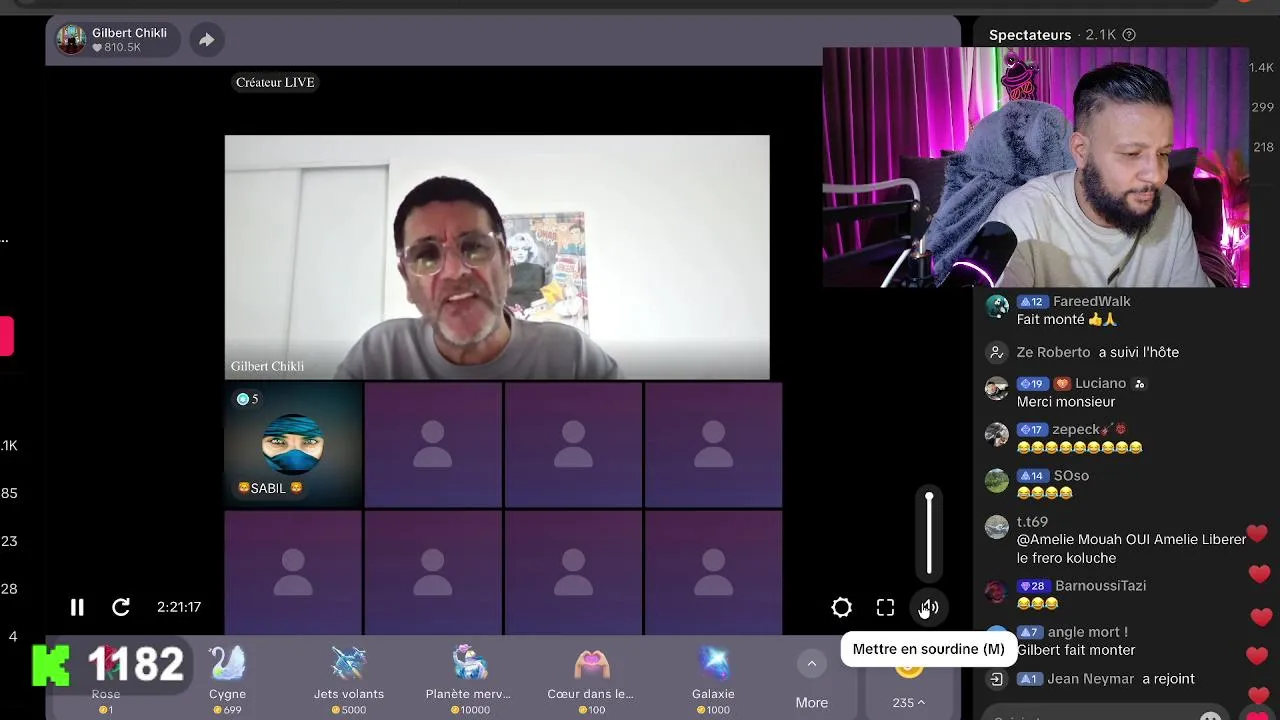Click Luciano's username in chat
This screenshot has width=1280, height=720.
[1100, 383]
